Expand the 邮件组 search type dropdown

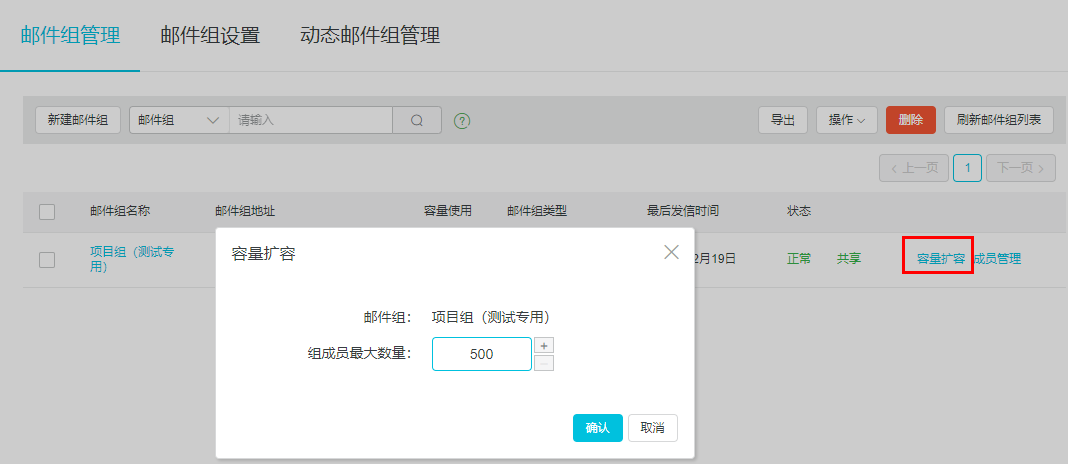pos(179,120)
